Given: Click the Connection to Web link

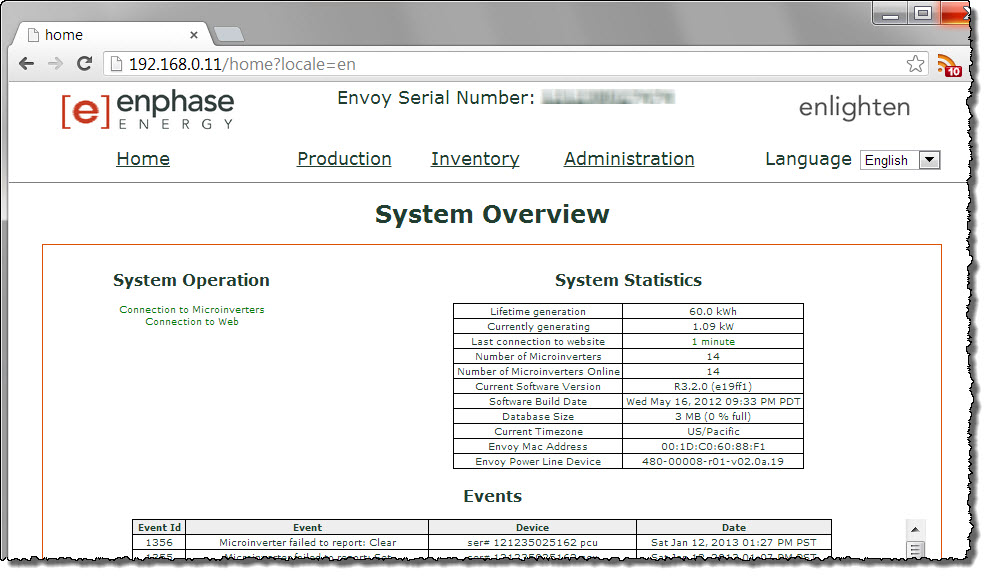Looking at the screenshot, I should [191, 321].
